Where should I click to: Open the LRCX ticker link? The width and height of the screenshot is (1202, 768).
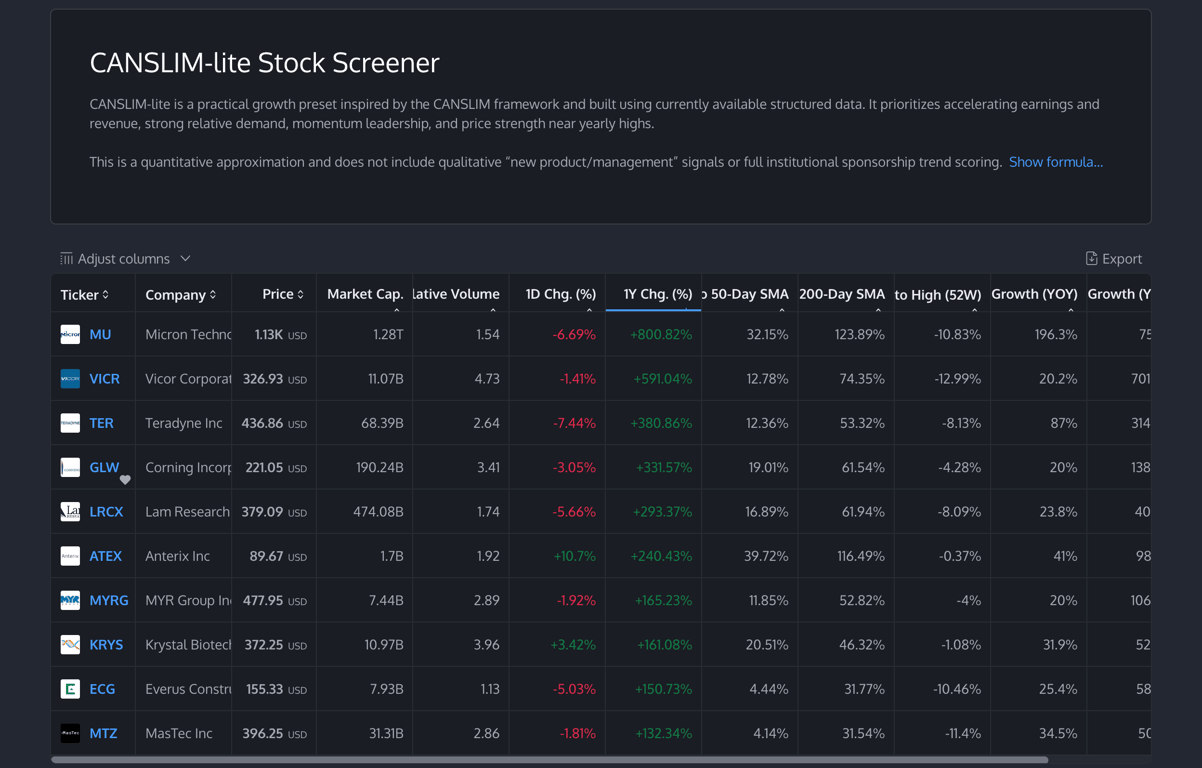106,512
